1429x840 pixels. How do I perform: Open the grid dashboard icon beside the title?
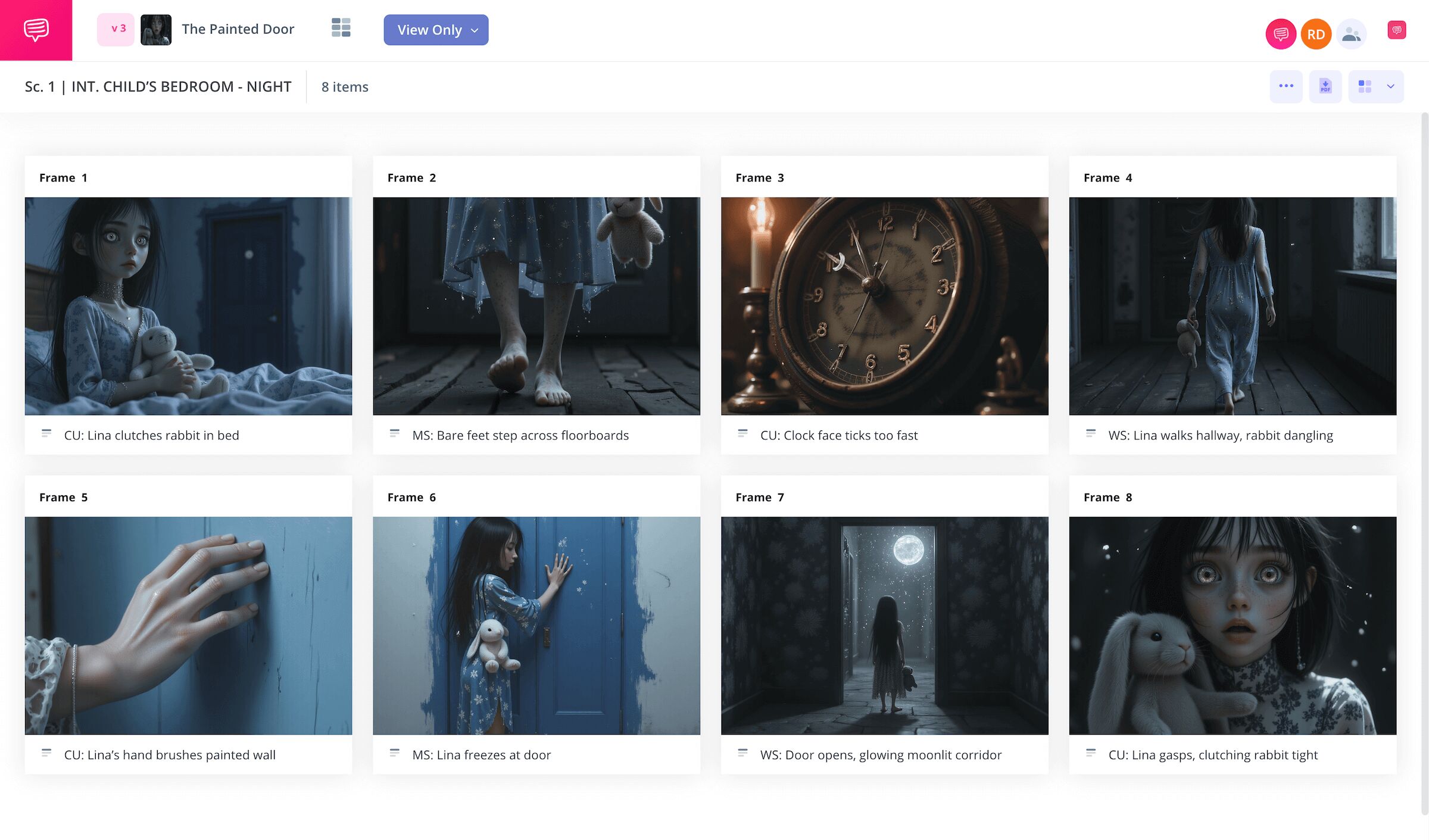(341, 28)
